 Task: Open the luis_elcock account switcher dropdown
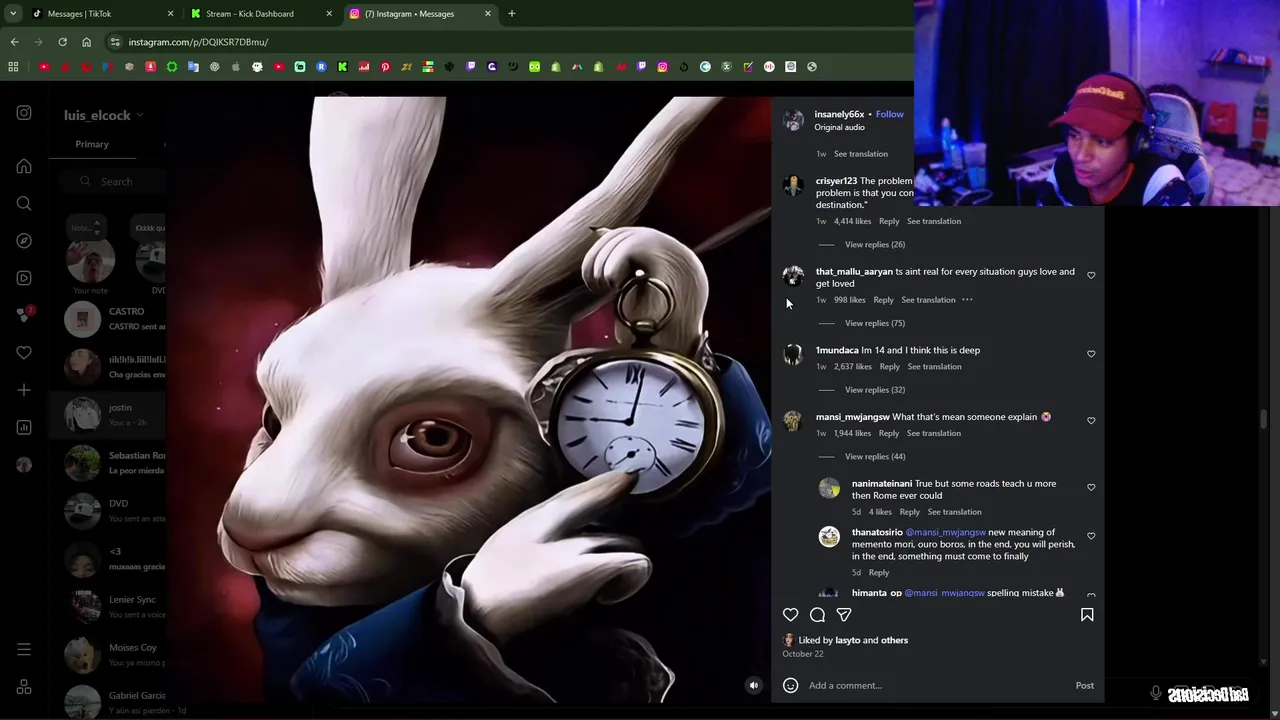[x=104, y=115]
